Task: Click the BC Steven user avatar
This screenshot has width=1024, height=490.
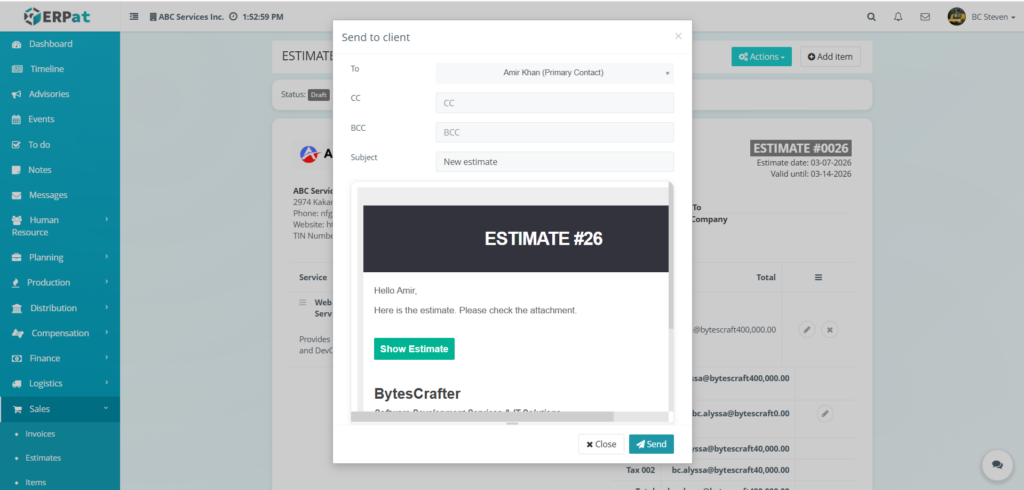Action: (956, 16)
